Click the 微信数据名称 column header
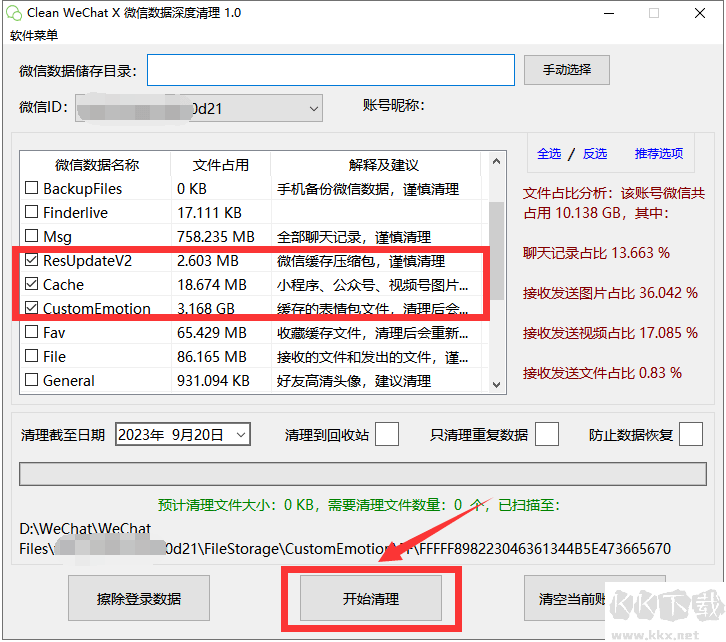The image size is (726, 642). (x=96, y=164)
